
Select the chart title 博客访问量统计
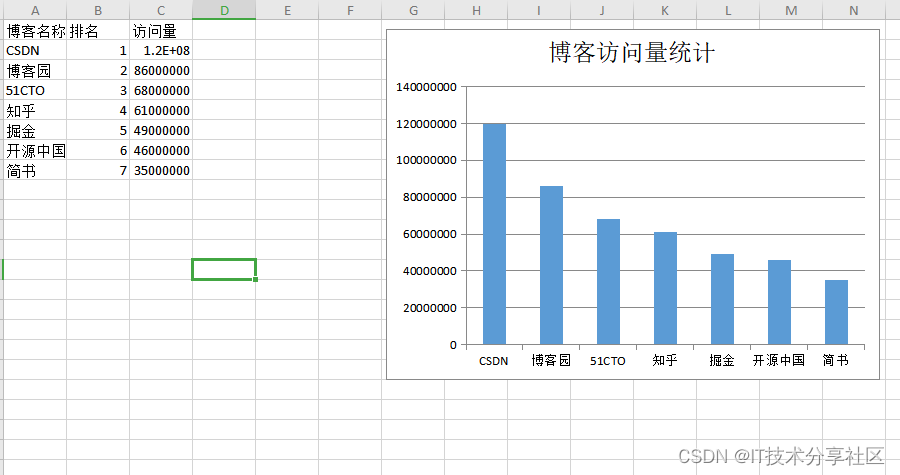point(632,53)
